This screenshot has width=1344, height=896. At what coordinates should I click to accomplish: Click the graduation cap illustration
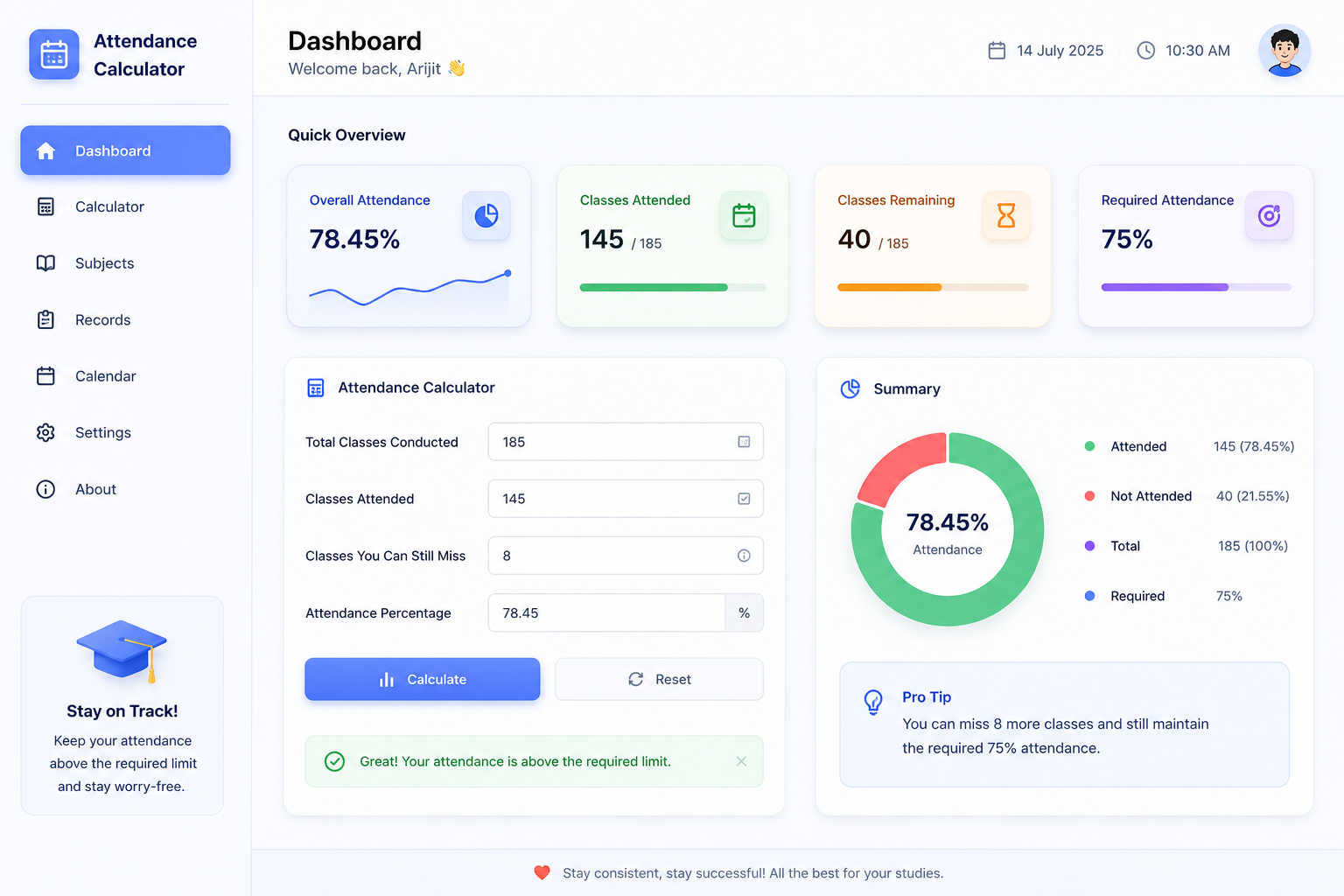pos(122,651)
